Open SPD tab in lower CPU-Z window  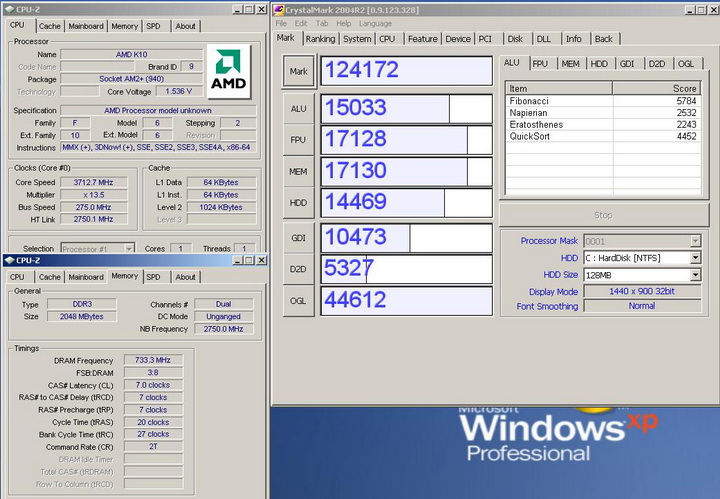click(153, 277)
